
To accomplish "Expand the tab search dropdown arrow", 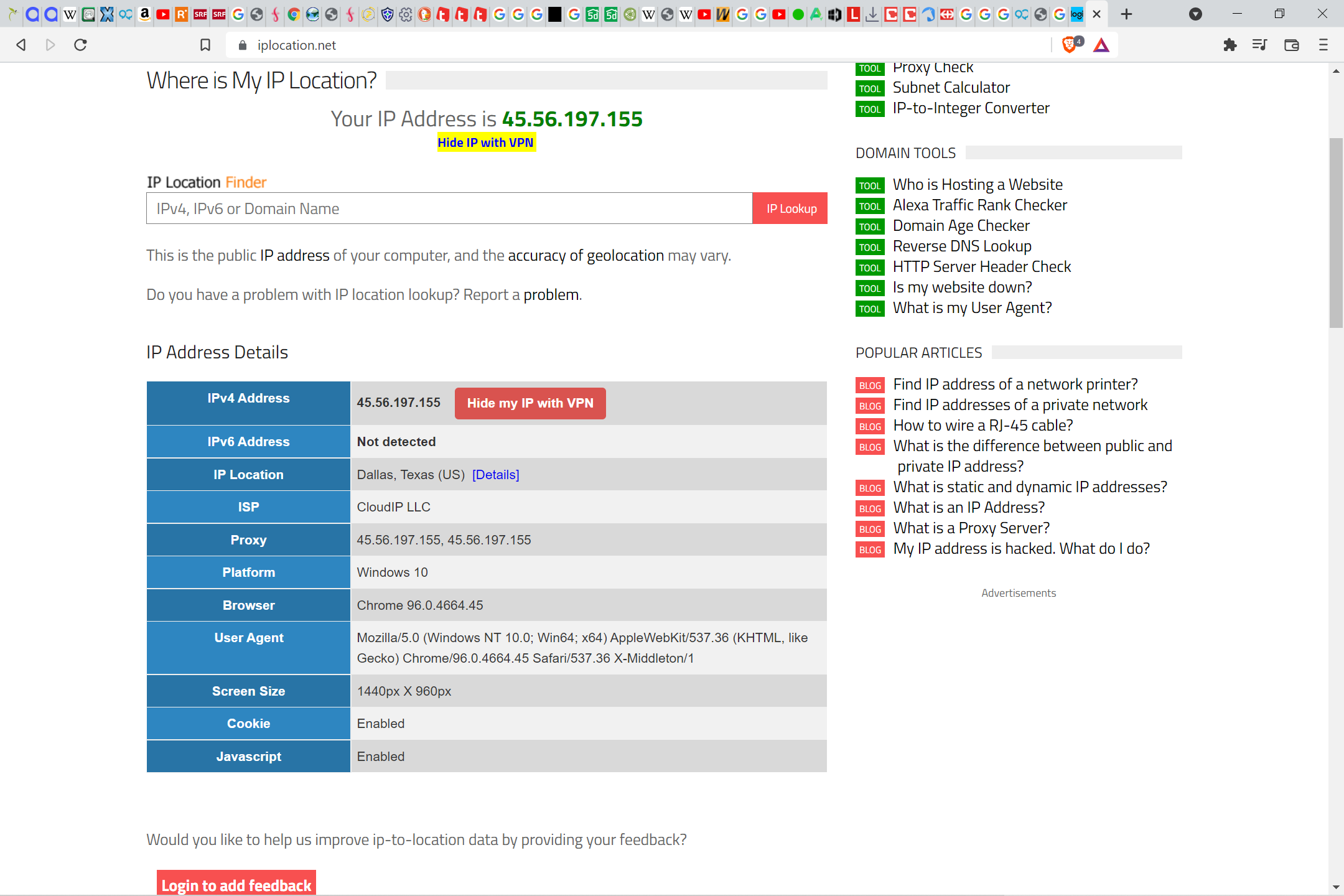I will pyautogui.click(x=1195, y=14).
